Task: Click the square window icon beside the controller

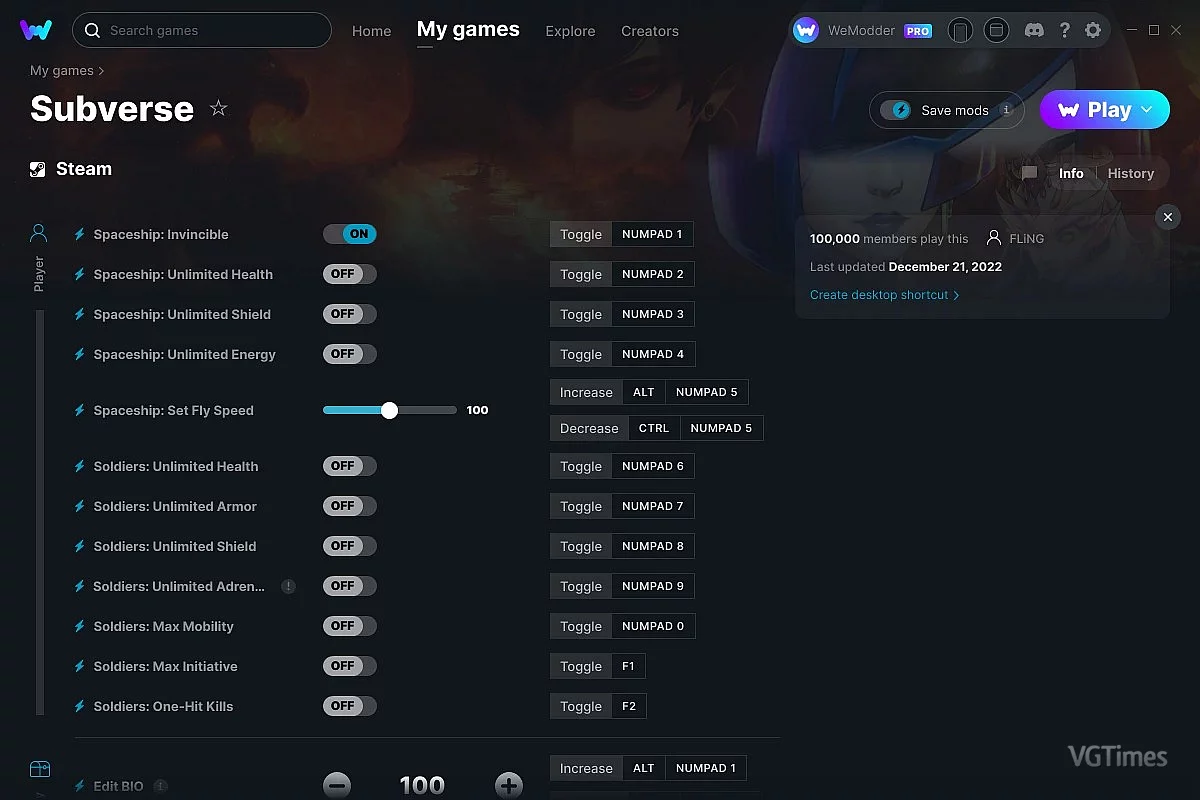Action: point(996,30)
